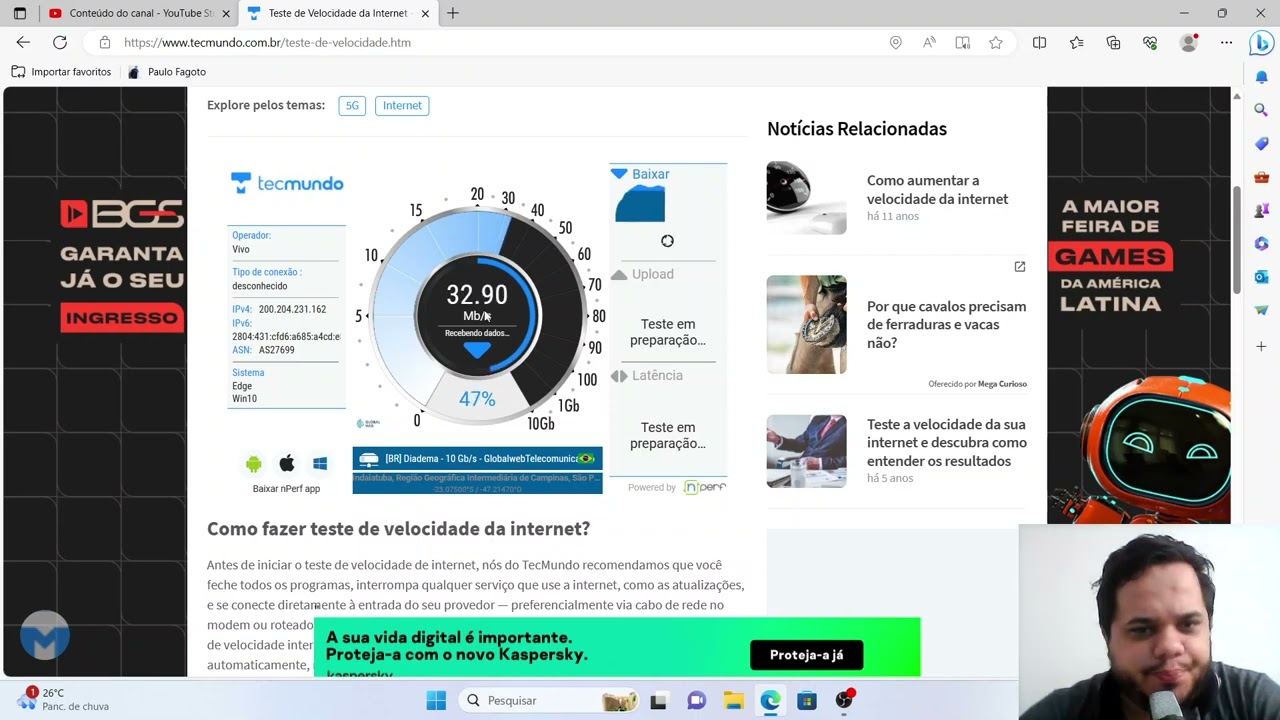Image resolution: width=1280 pixels, height=720 pixels.
Task: Click page vertical scrollbar thumb
Action: tap(1237, 240)
